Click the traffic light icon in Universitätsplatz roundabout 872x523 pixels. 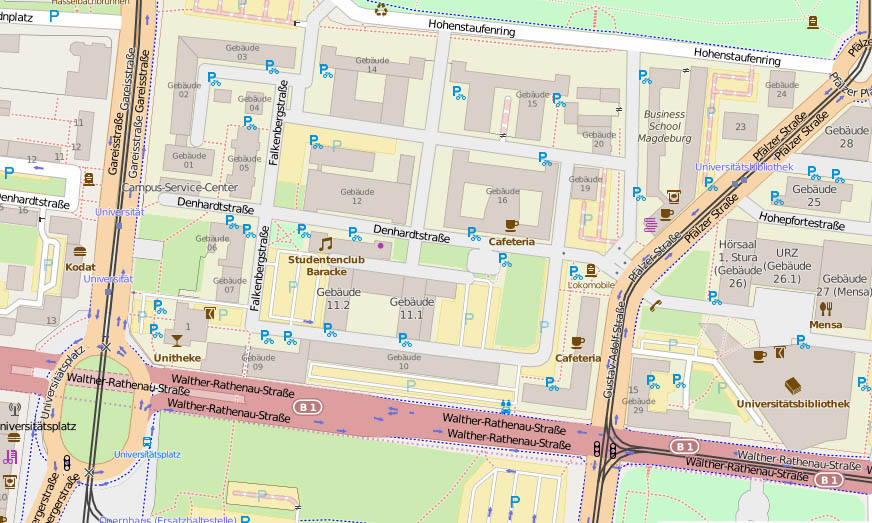click(67, 463)
